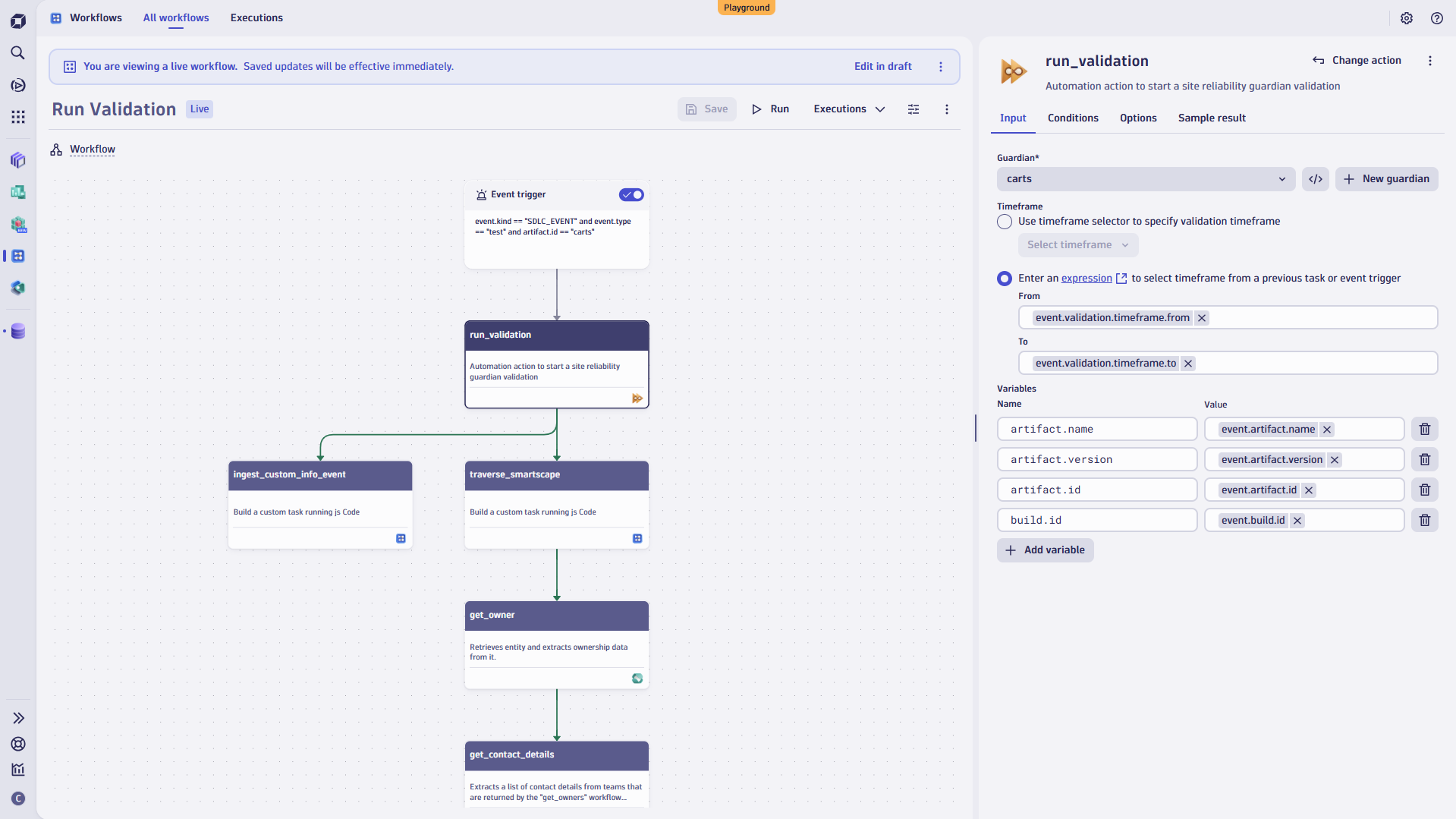Click the settings gear icon top right
This screenshot has height=819, width=1456.
[1407, 18]
